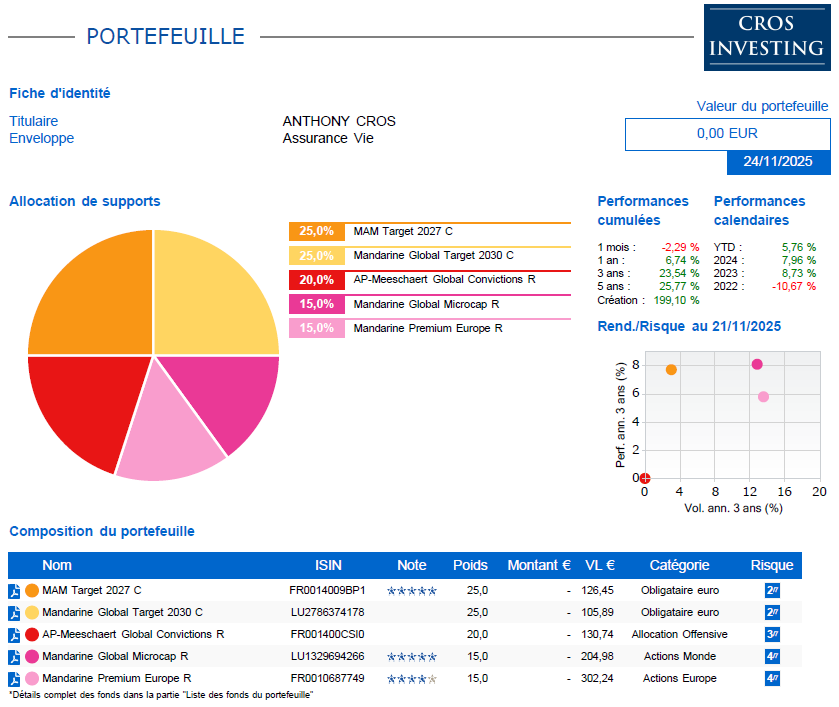Click ISIN FR0010687749
The height and width of the screenshot is (707, 839).
pos(327,678)
